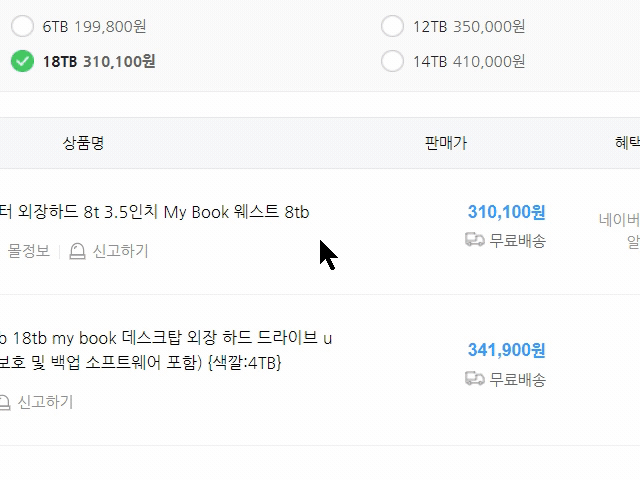Click 신고하기 text on the My Book 웨스트 listing
Image resolution: width=640 pixels, height=480 pixels.
(120, 251)
